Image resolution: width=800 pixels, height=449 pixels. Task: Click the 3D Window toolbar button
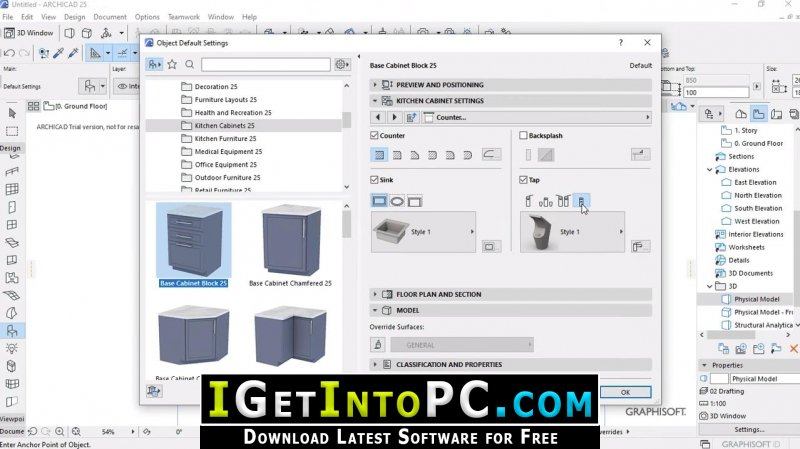[30, 33]
